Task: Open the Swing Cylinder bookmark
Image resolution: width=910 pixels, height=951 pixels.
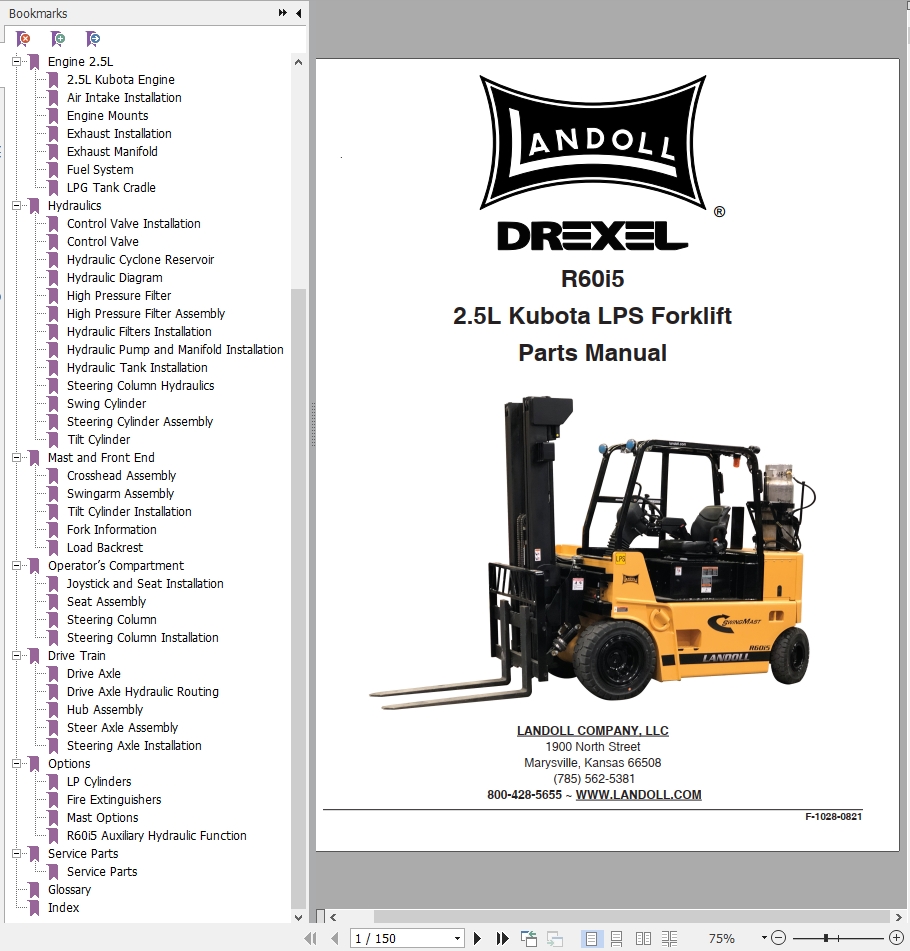Action: (x=107, y=404)
